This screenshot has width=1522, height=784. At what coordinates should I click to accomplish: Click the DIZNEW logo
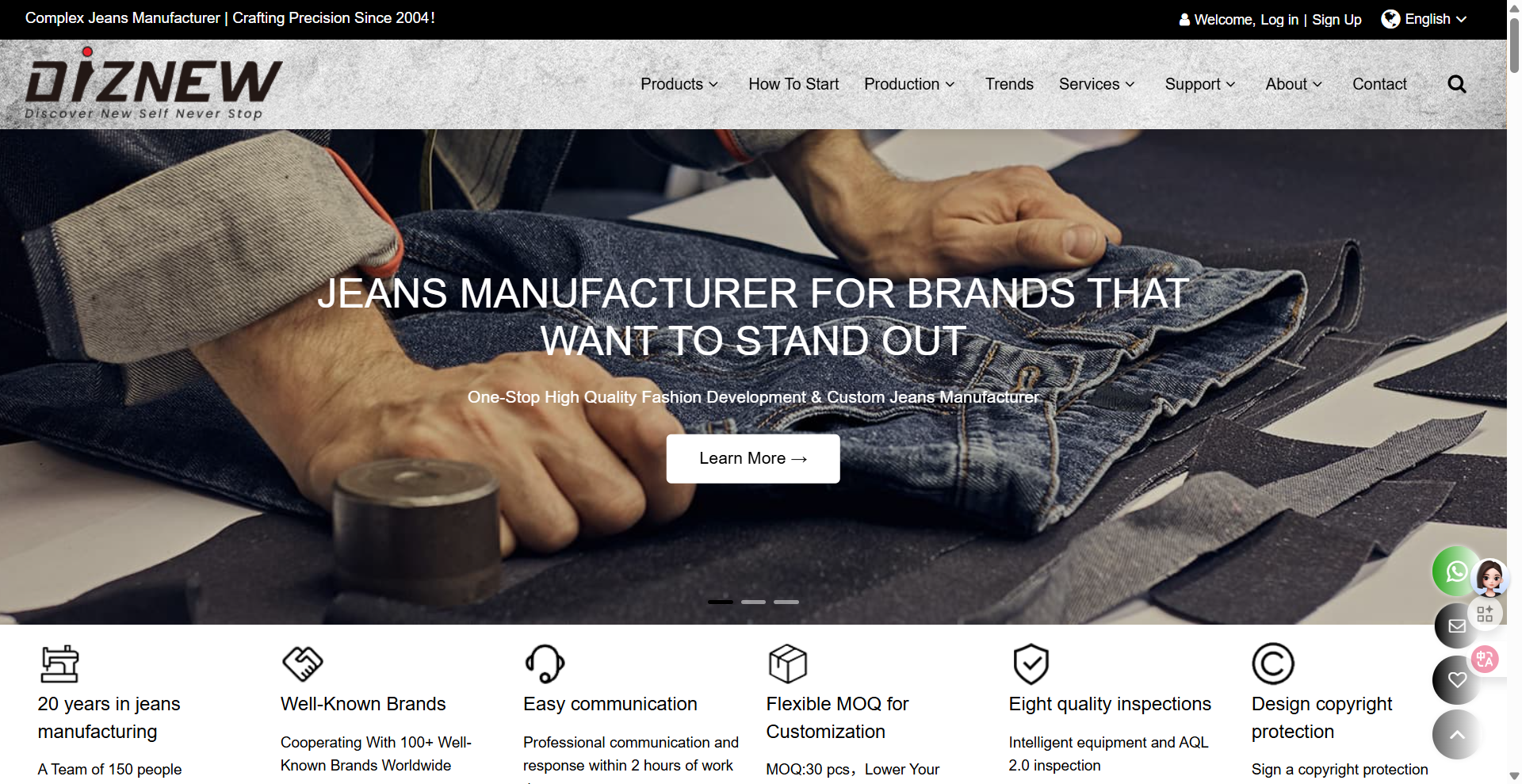tap(153, 84)
